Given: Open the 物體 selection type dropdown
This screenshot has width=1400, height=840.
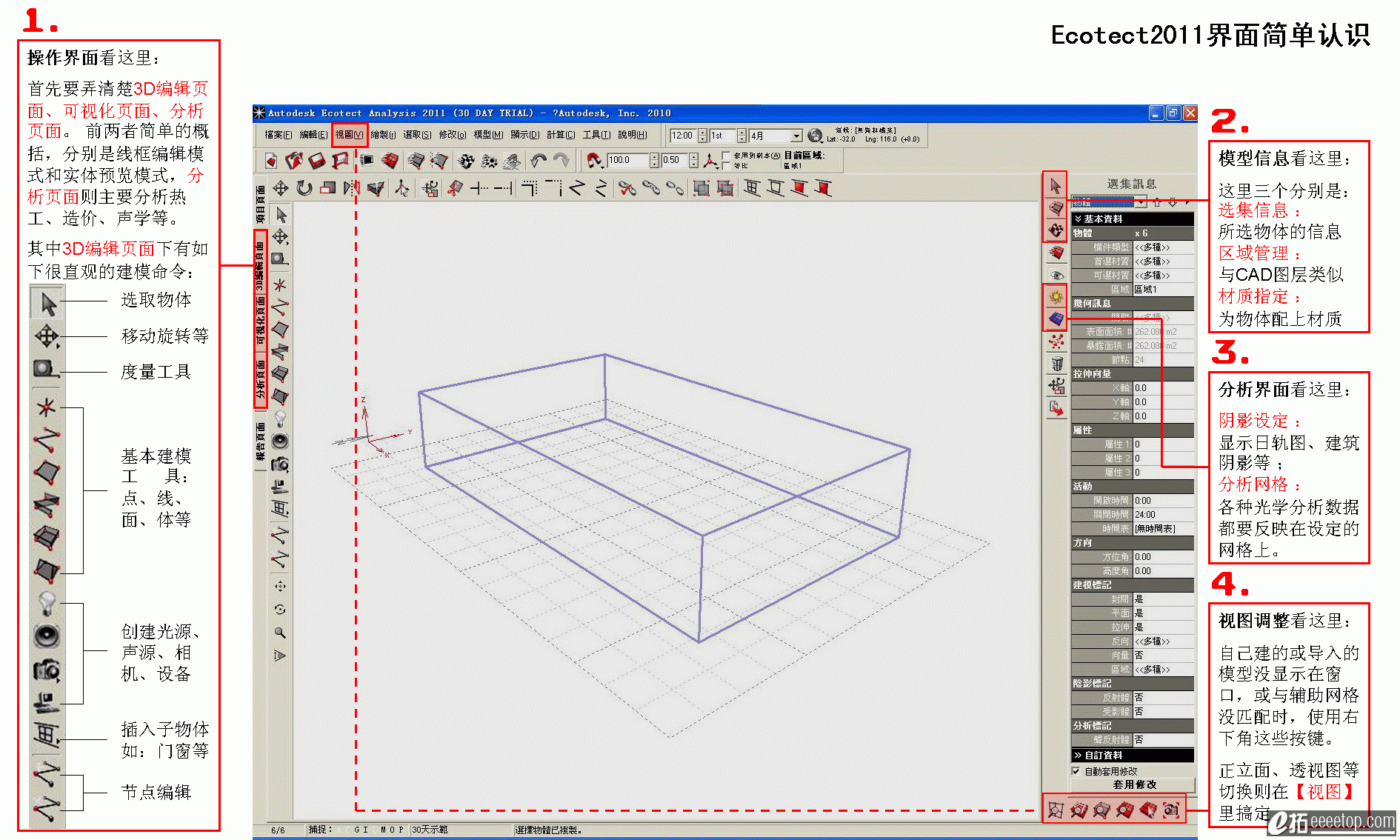Looking at the screenshot, I should coord(1141,202).
